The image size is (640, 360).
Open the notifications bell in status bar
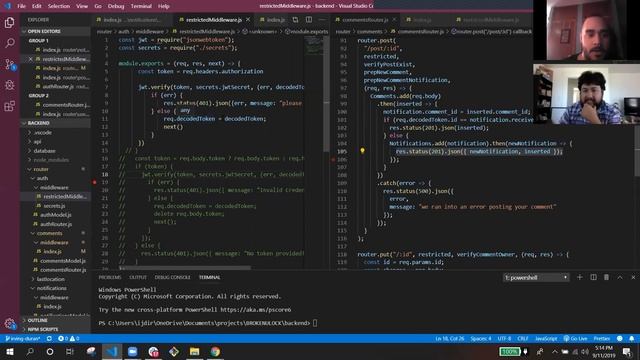coord(631,338)
